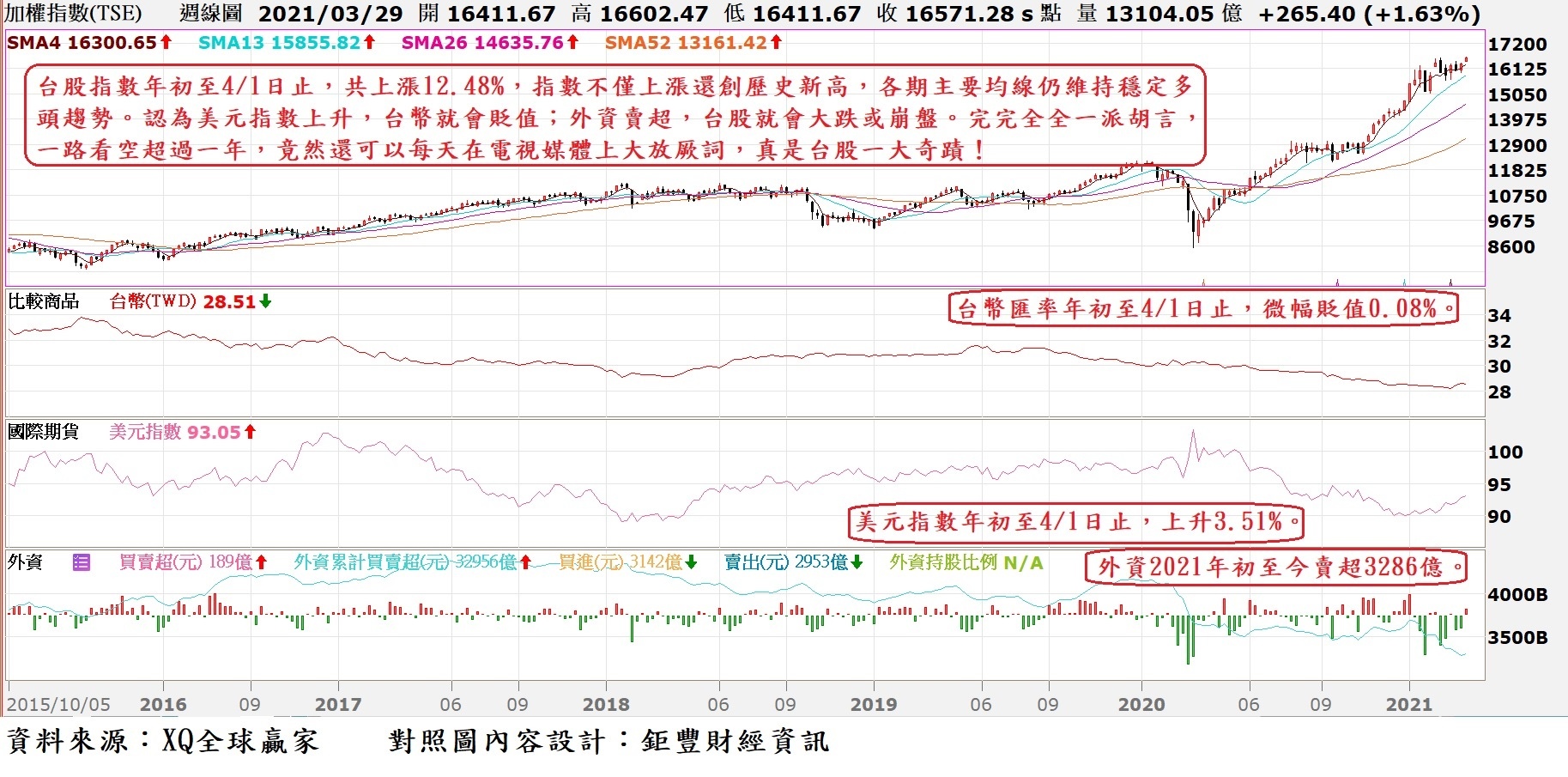Click the 3500B value on the 外資 axis
This screenshot has height=777, width=1568.
1517,638
